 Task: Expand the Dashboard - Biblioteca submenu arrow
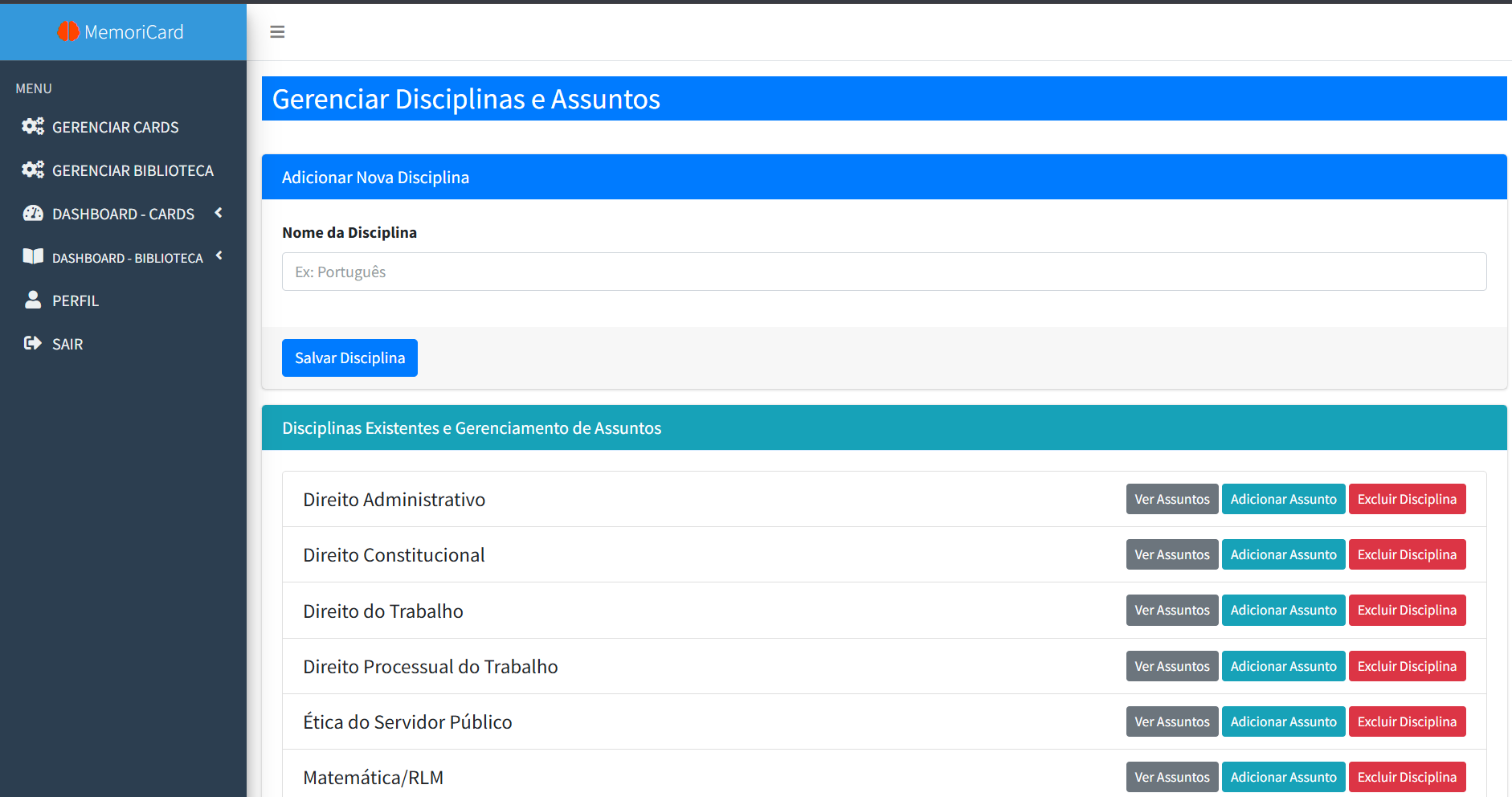click(x=219, y=256)
